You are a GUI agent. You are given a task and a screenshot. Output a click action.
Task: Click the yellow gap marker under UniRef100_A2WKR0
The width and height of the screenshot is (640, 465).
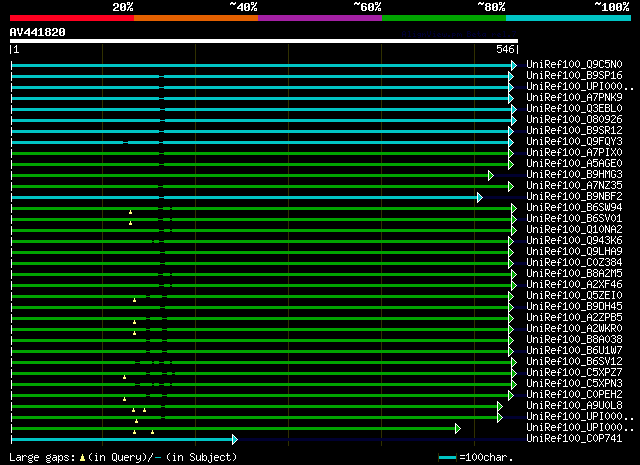134,333
